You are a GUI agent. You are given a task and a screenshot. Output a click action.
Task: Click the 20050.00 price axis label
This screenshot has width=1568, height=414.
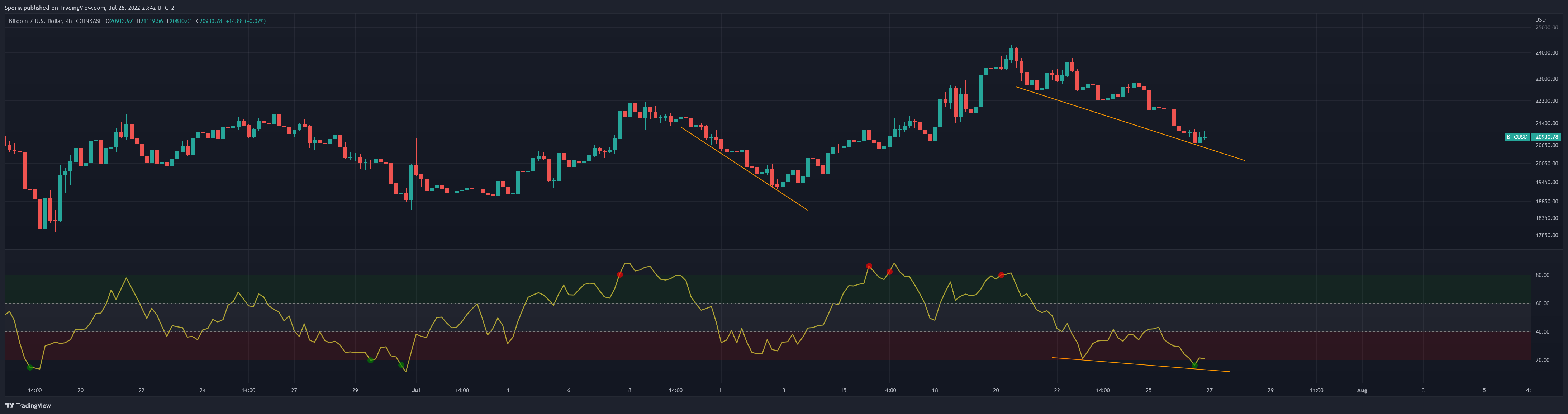tap(1547, 164)
